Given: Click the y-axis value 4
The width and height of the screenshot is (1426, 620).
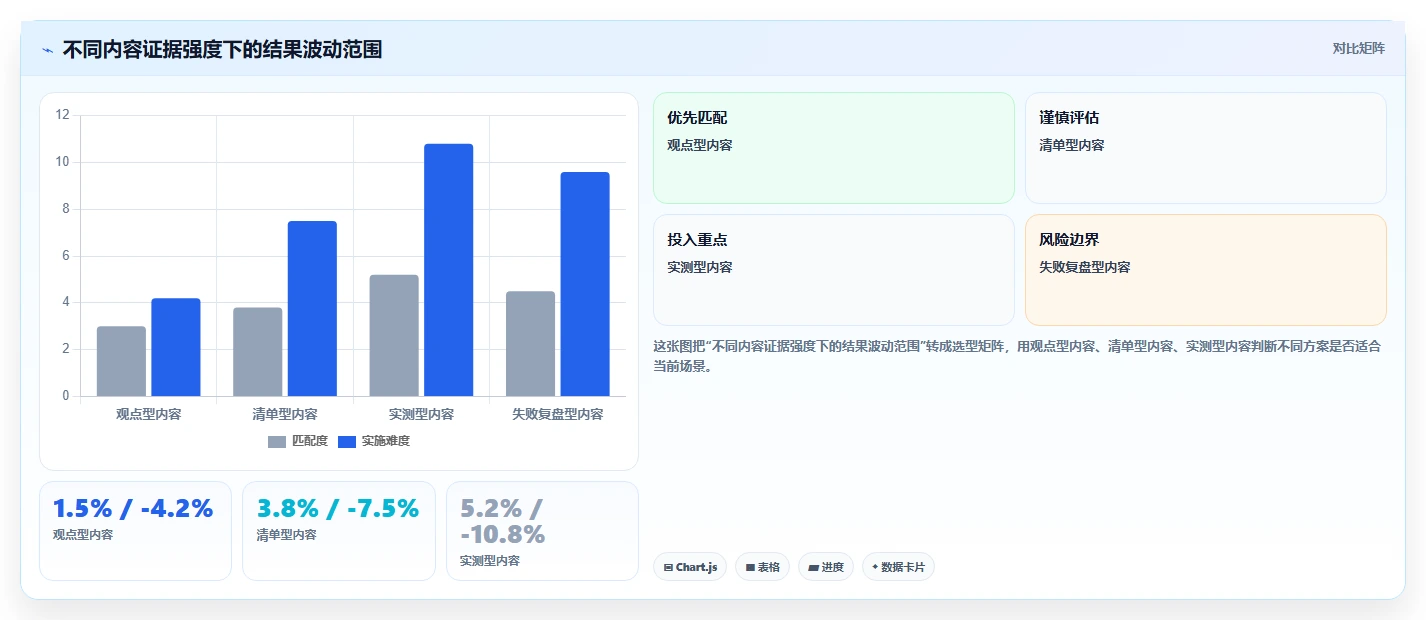Looking at the screenshot, I should click(66, 302).
